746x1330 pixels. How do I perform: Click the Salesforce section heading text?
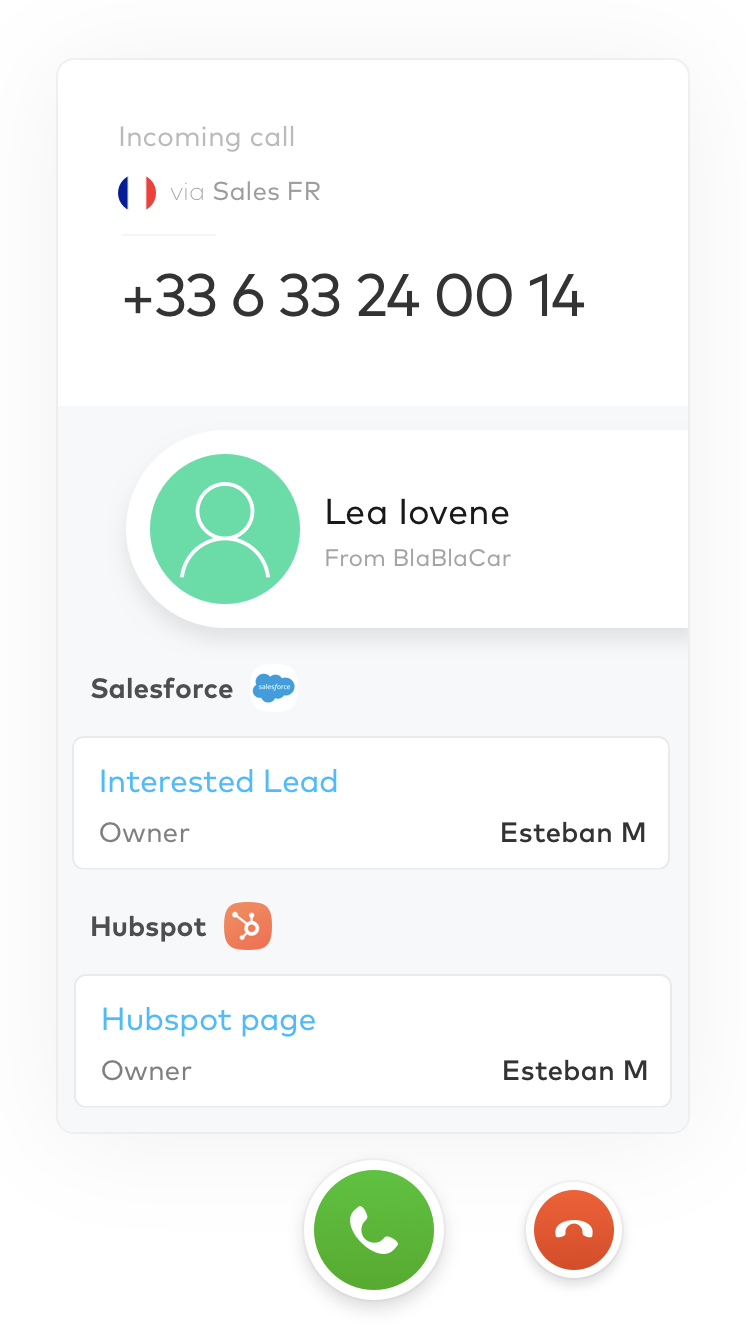(x=162, y=689)
